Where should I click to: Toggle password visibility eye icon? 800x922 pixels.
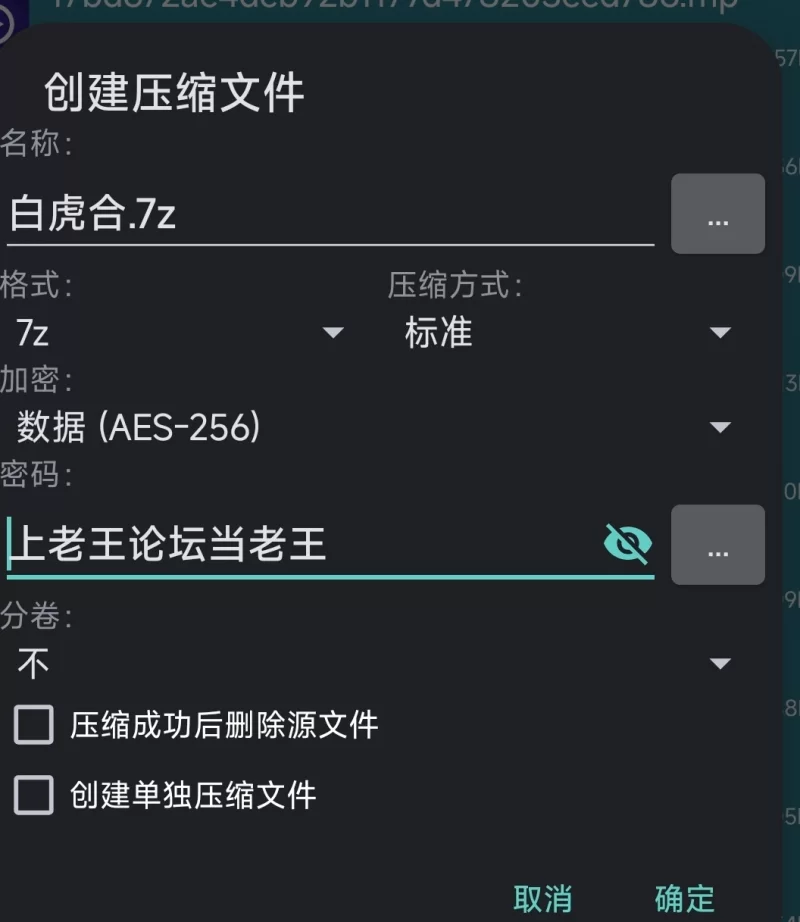(628, 544)
